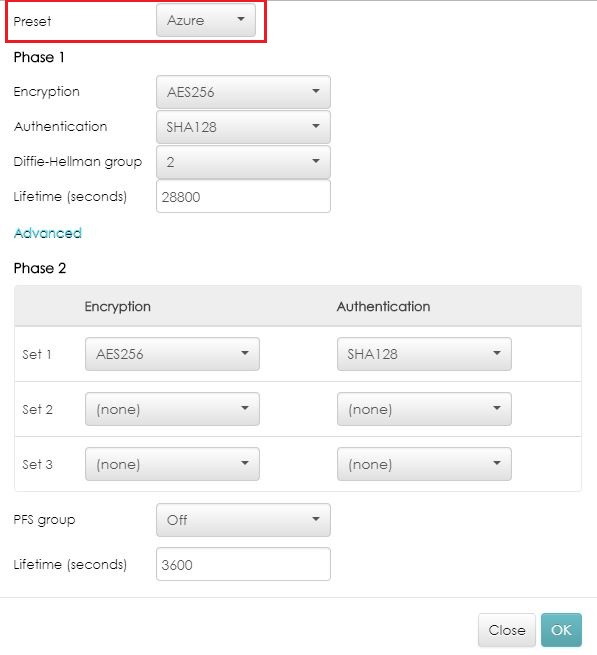
Task: Click the Close button
Action: (507, 630)
